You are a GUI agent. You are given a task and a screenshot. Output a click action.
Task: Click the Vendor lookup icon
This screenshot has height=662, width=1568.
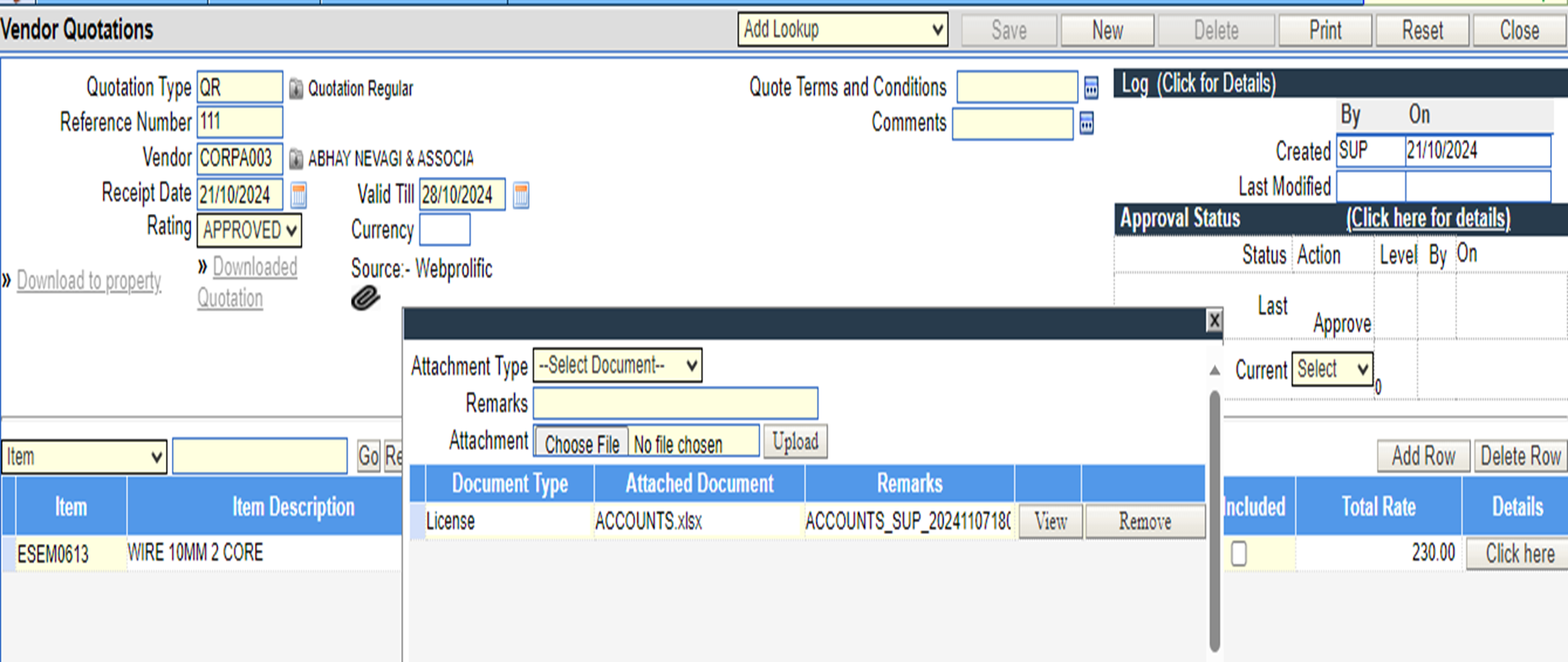coord(296,158)
